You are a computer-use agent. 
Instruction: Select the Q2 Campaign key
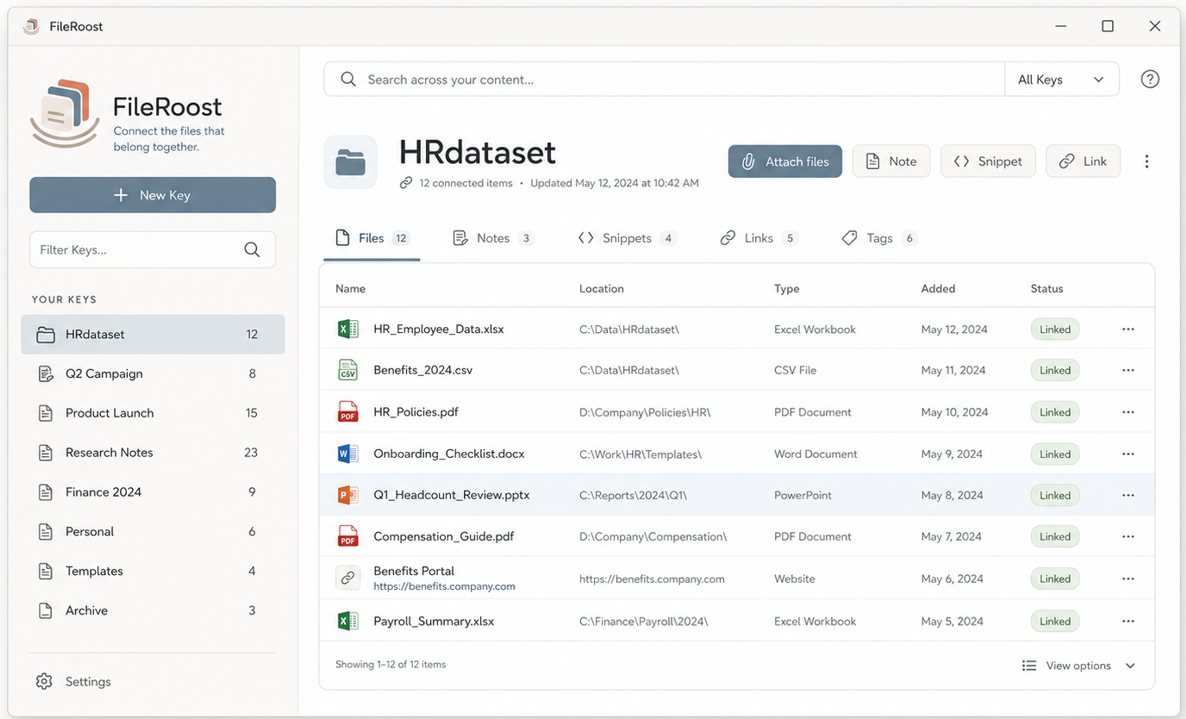pyautogui.click(x=153, y=373)
